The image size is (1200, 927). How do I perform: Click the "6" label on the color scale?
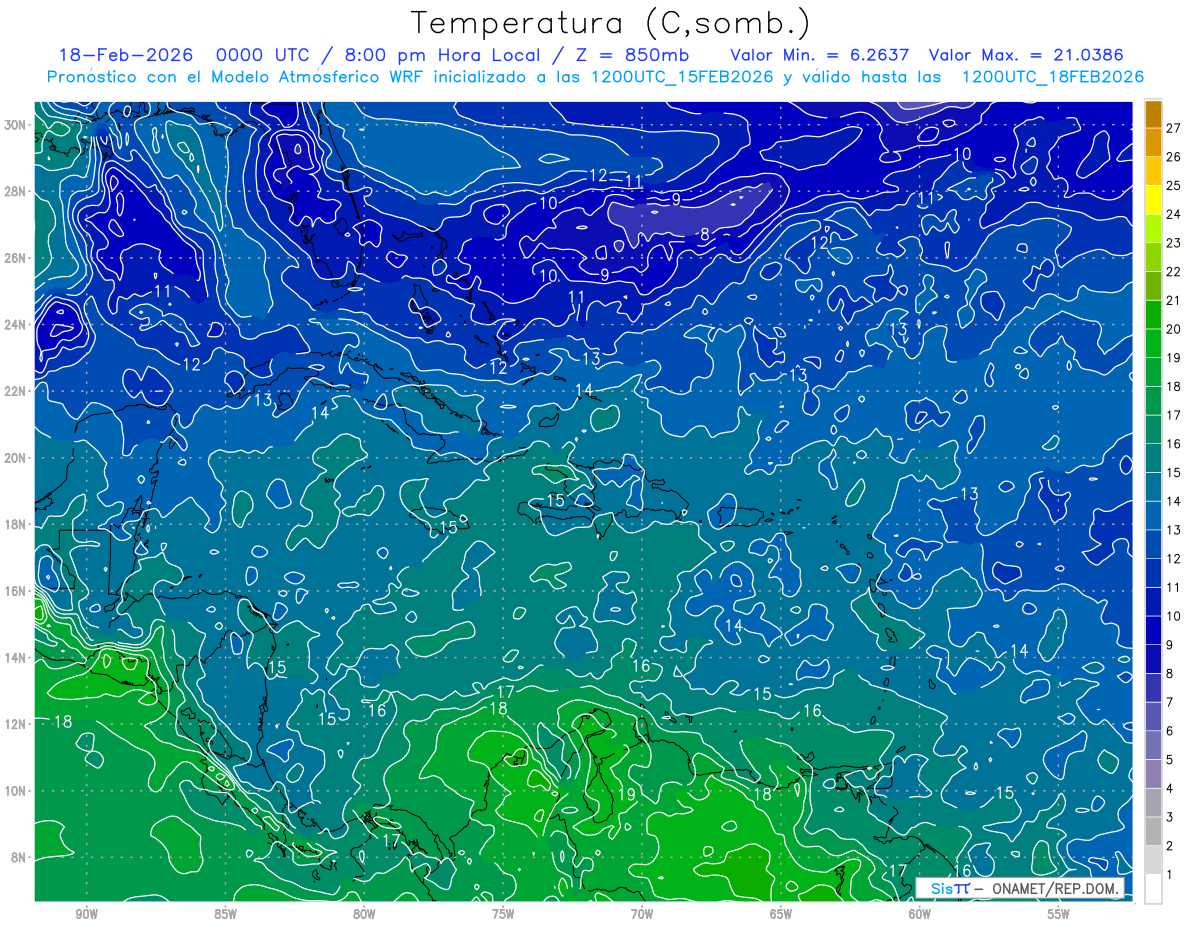click(x=1170, y=731)
